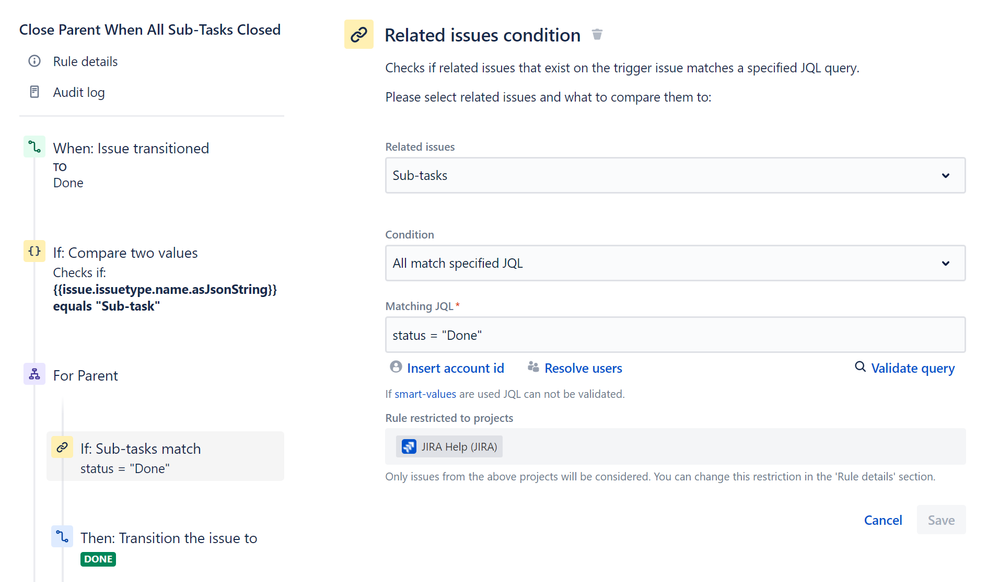Click the green Issue transitioned trigger icon
The width and height of the screenshot is (999, 582).
[x=34, y=148]
